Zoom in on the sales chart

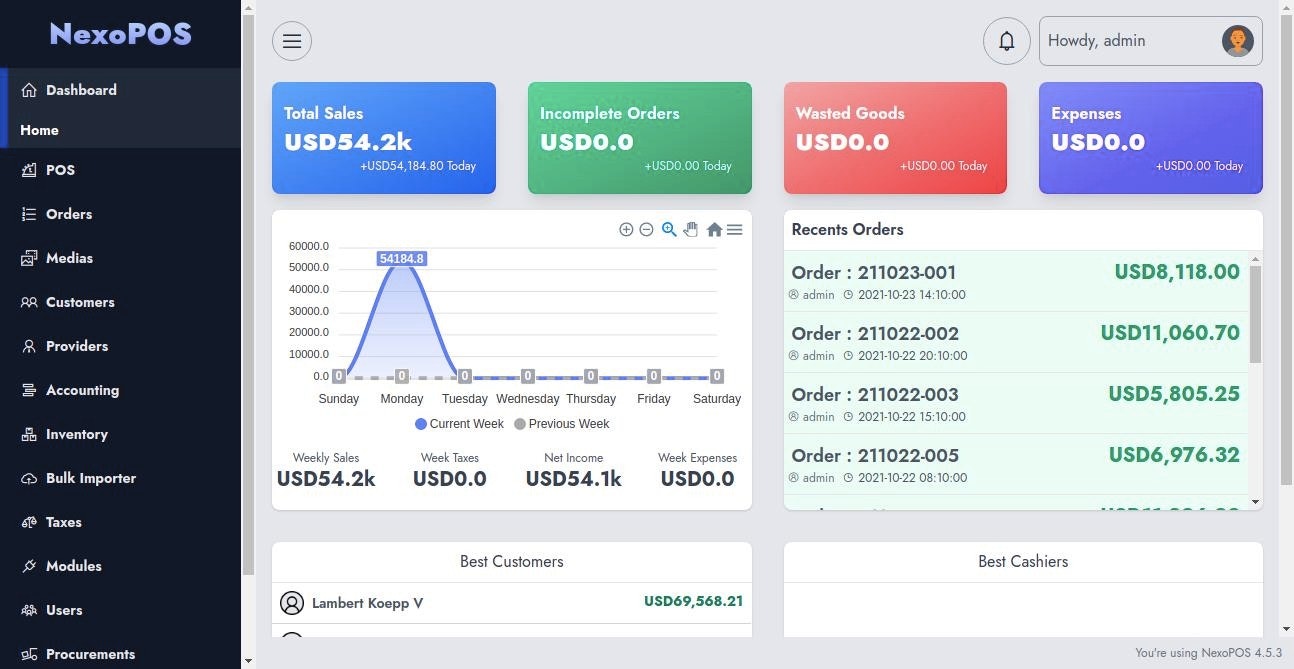pos(627,229)
